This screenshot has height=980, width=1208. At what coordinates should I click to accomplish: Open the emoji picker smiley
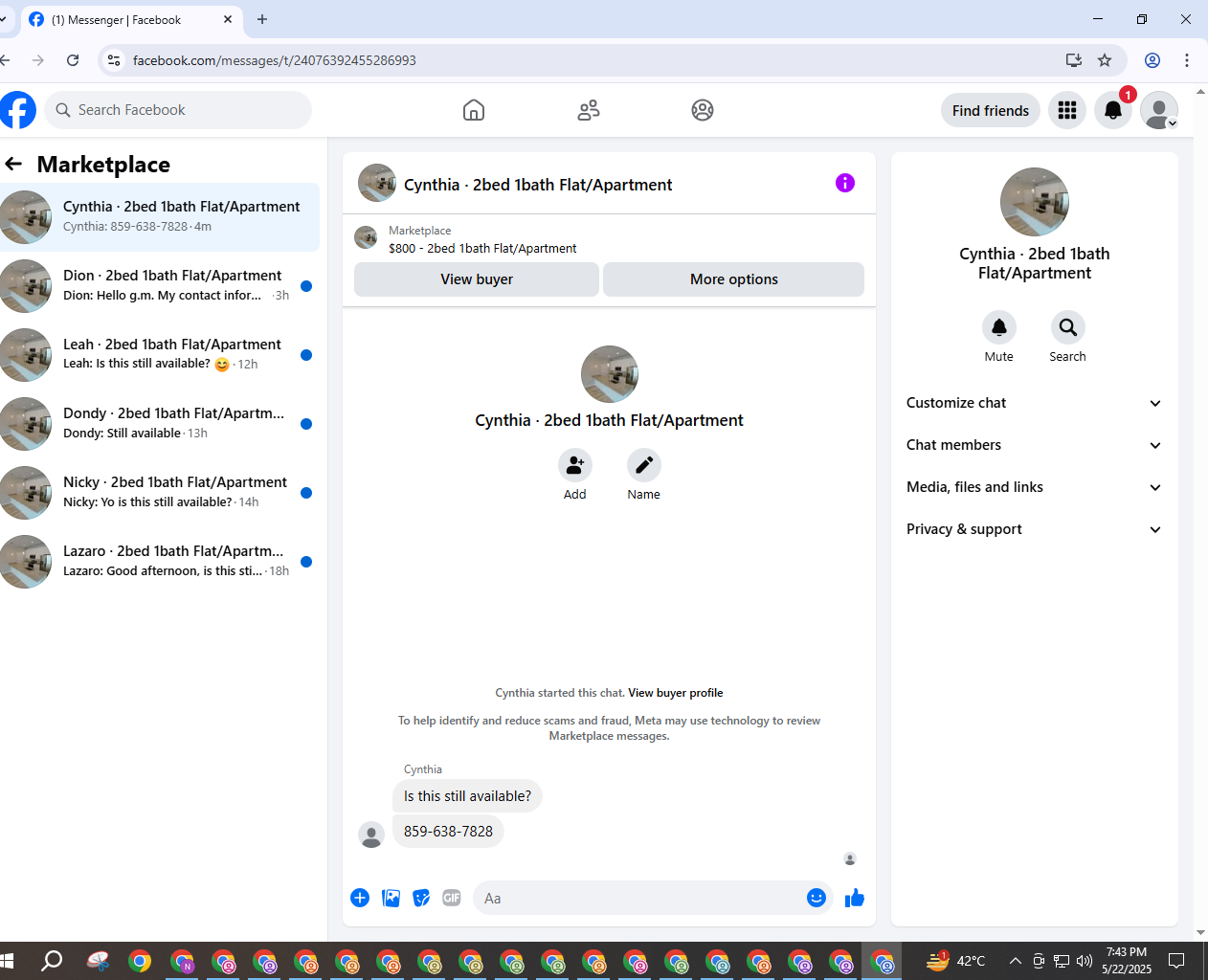[817, 898]
